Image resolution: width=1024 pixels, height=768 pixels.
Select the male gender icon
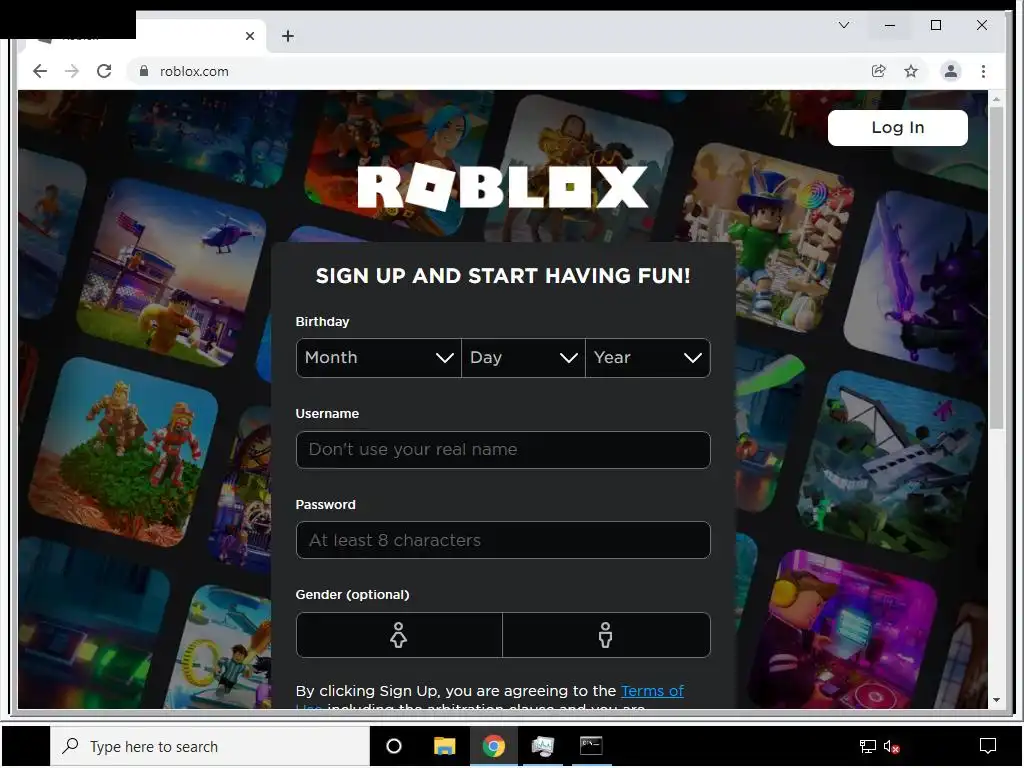(606, 635)
